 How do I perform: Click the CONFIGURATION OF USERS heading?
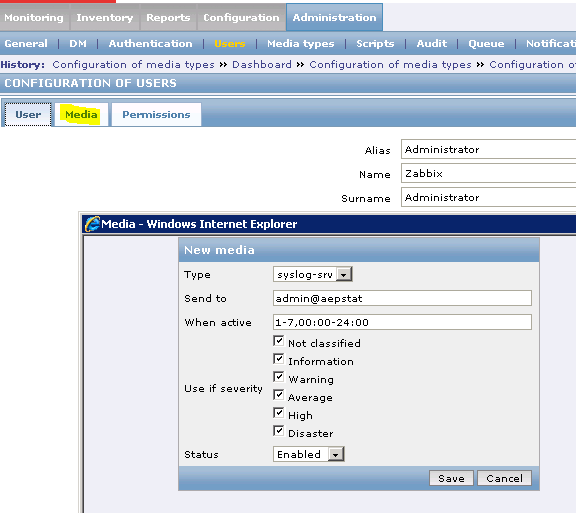(x=90, y=83)
